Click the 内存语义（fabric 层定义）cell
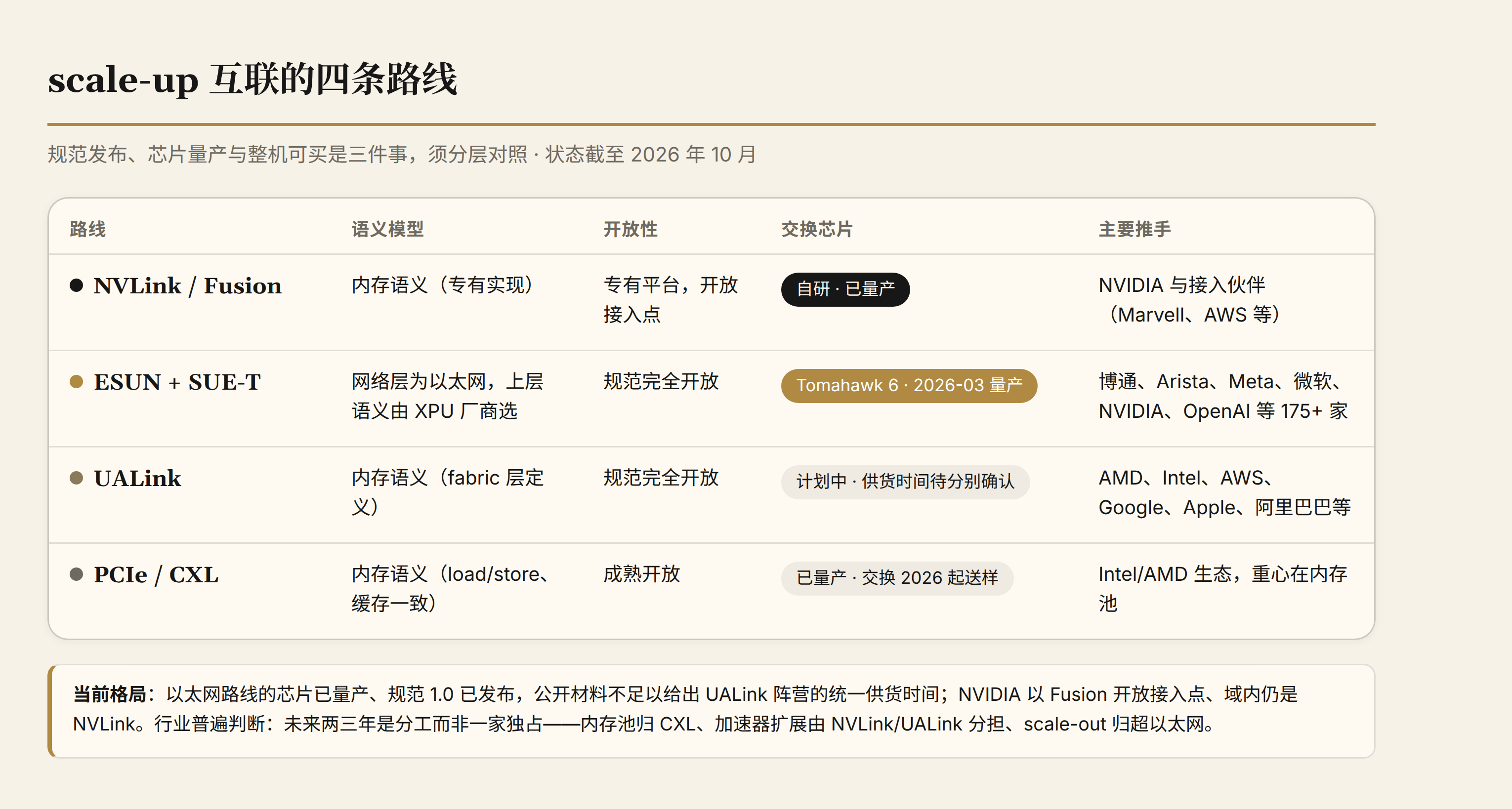Image resolution: width=1512 pixels, height=809 pixels. 447,492
